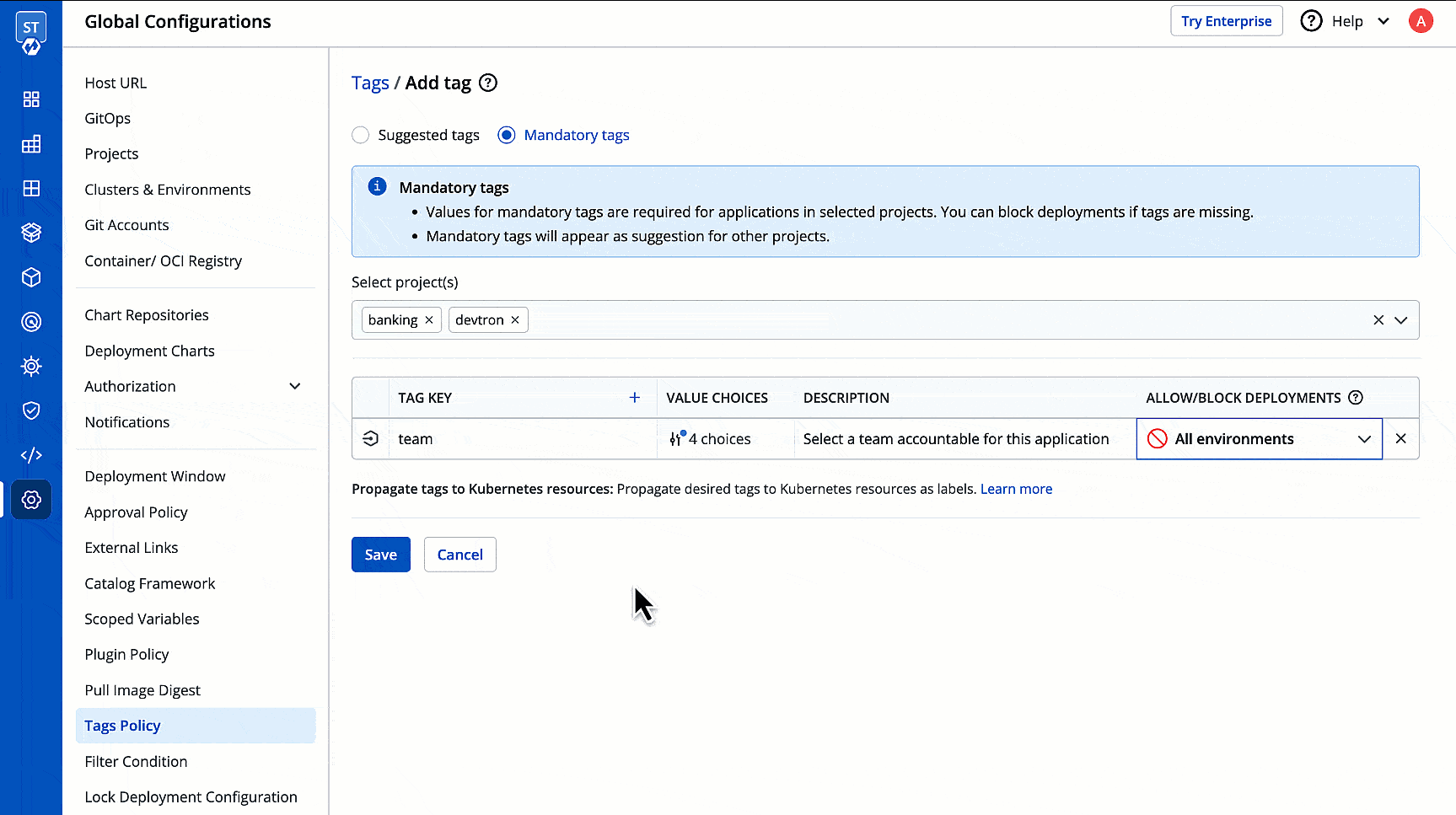The height and width of the screenshot is (815, 1456).
Task: Open the Security shield icon in sidebar
Action: (31, 410)
